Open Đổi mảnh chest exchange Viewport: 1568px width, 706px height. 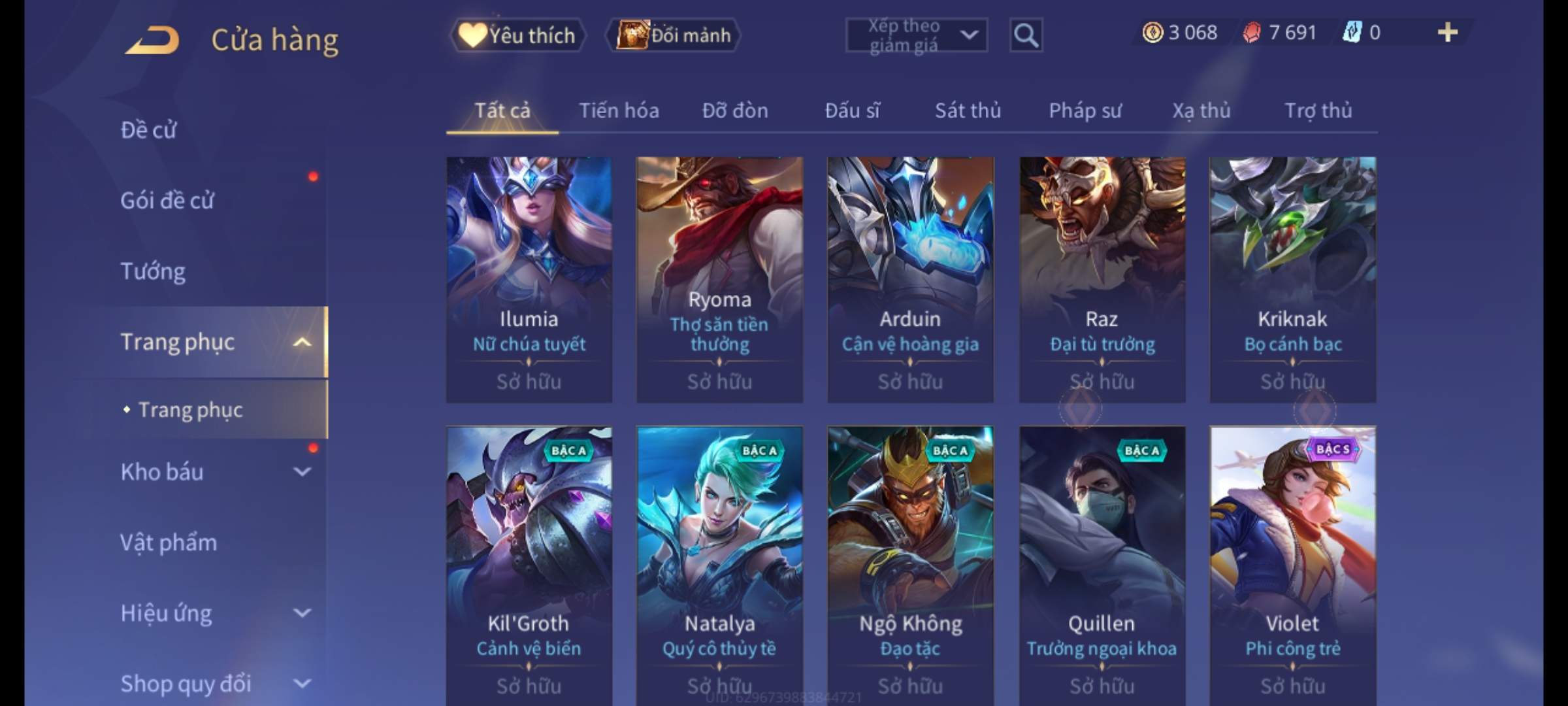pos(674,35)
